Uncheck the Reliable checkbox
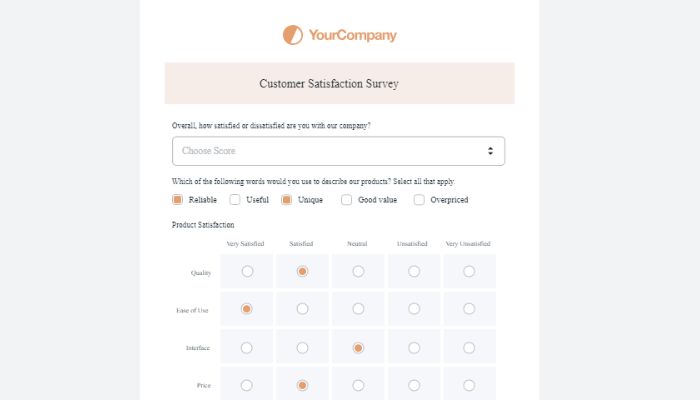Image resolution: width=700 pixels, height=400 pixels. [178, 200]
